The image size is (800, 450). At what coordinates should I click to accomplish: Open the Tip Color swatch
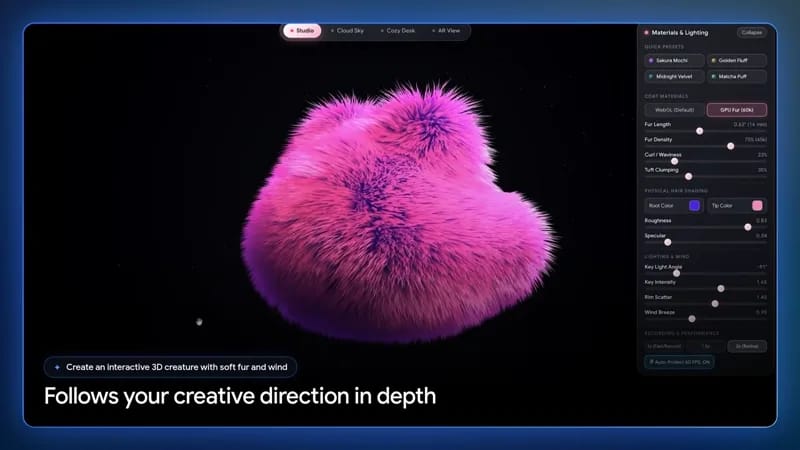[x=757, y=206]
